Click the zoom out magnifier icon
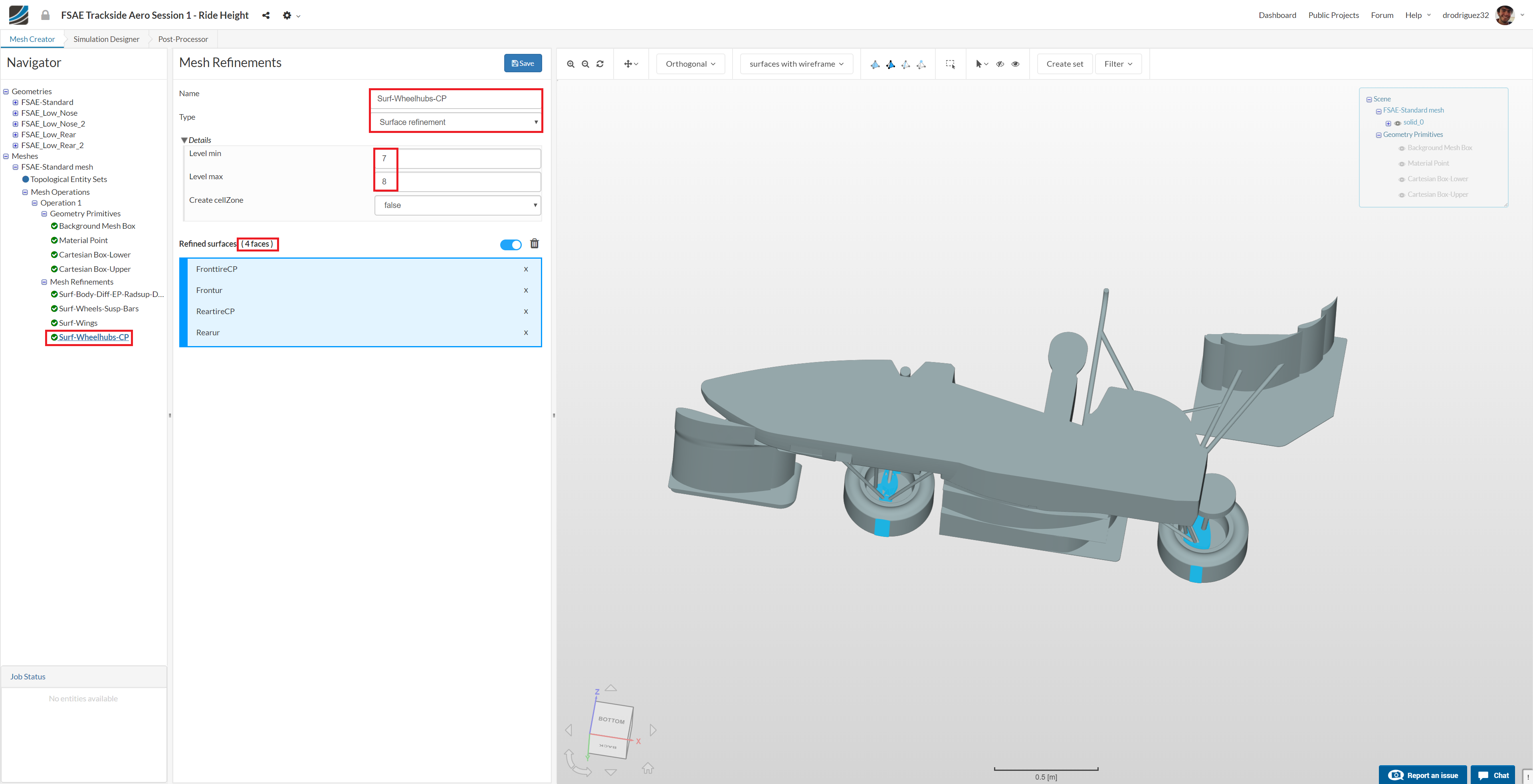 tap(585, 64)
